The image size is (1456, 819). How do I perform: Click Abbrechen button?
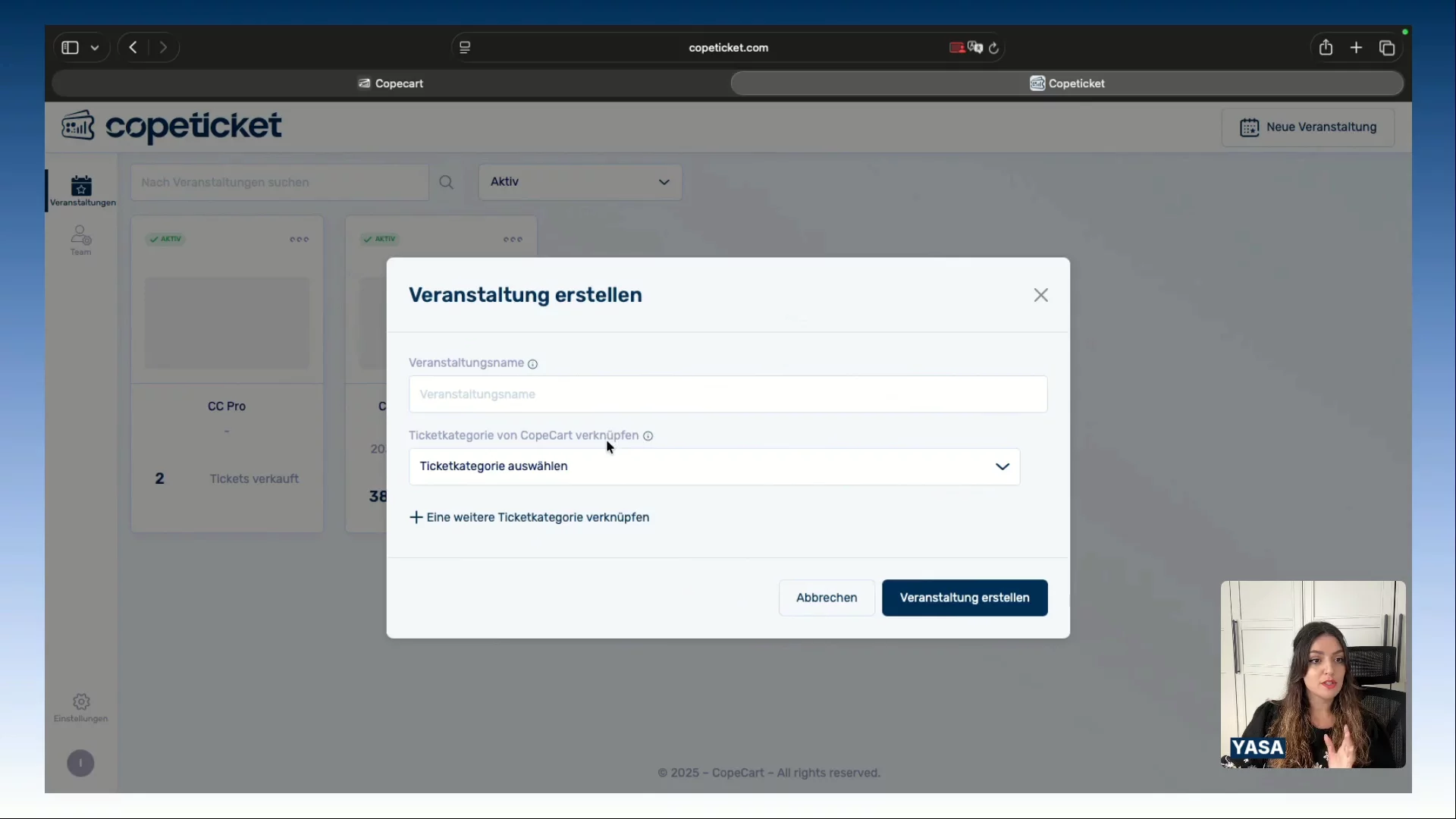[x=826, y=598]
